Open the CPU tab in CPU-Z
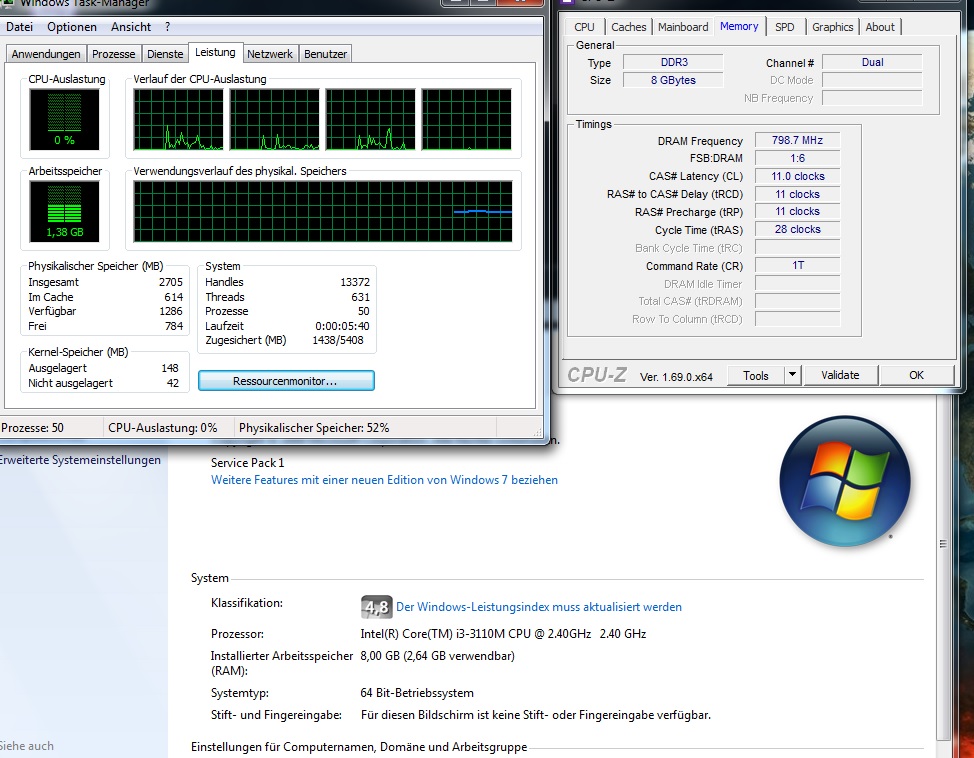 click(584, 27)
